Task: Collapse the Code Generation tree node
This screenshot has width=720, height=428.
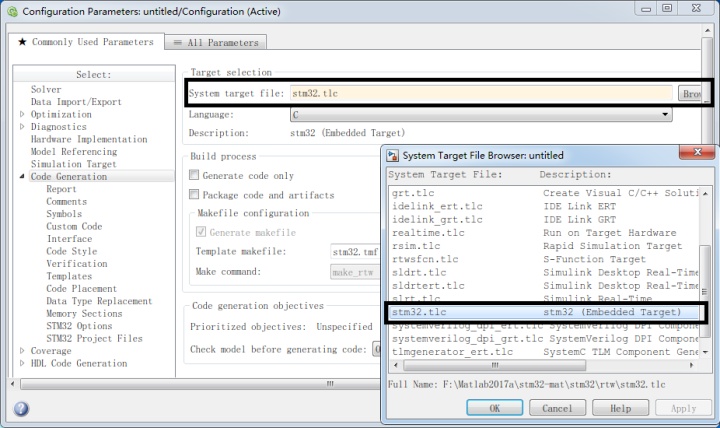Action: coord(22,176)
